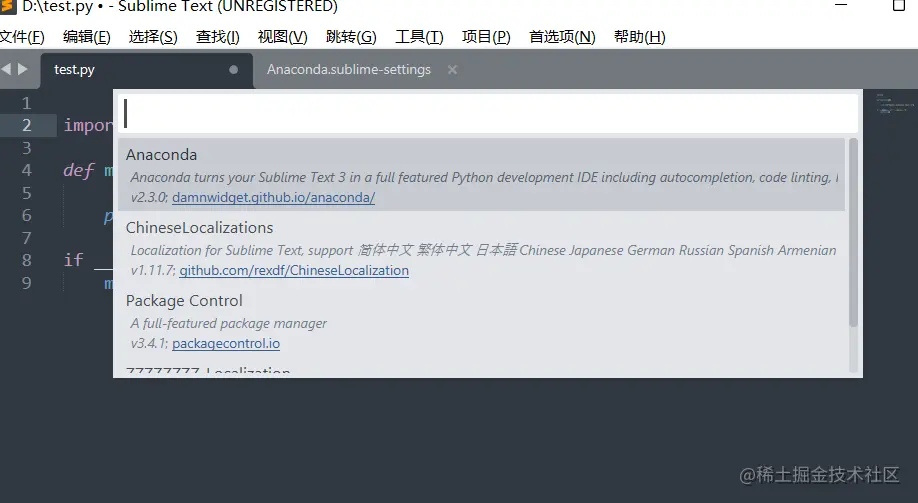Go to previous tab with left arrow

[x=6, y=69]
